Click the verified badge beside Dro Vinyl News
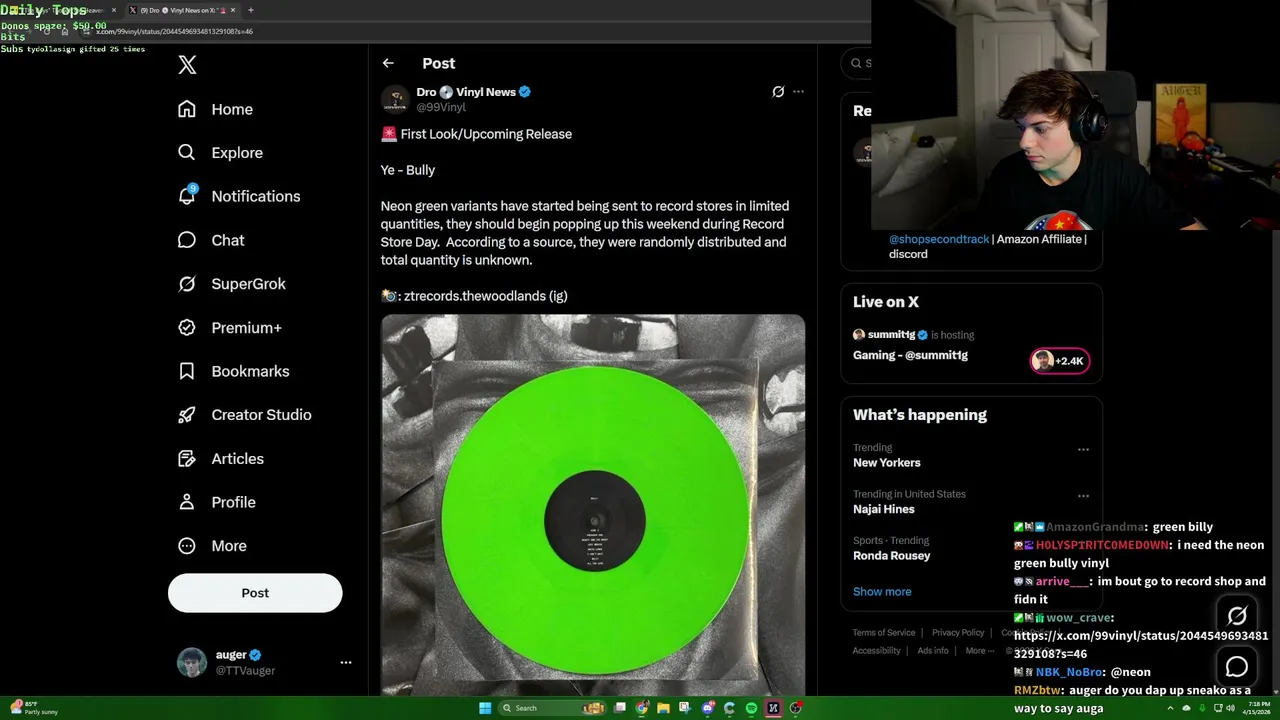Screen dimensions: 1280x720 coord(525,91)
